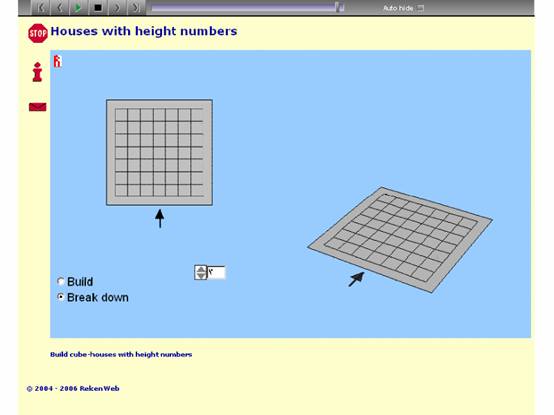Decrease height with stepper down arrow
The width and height of the screenshot is (554, 415).
click(x=201, y=276)
